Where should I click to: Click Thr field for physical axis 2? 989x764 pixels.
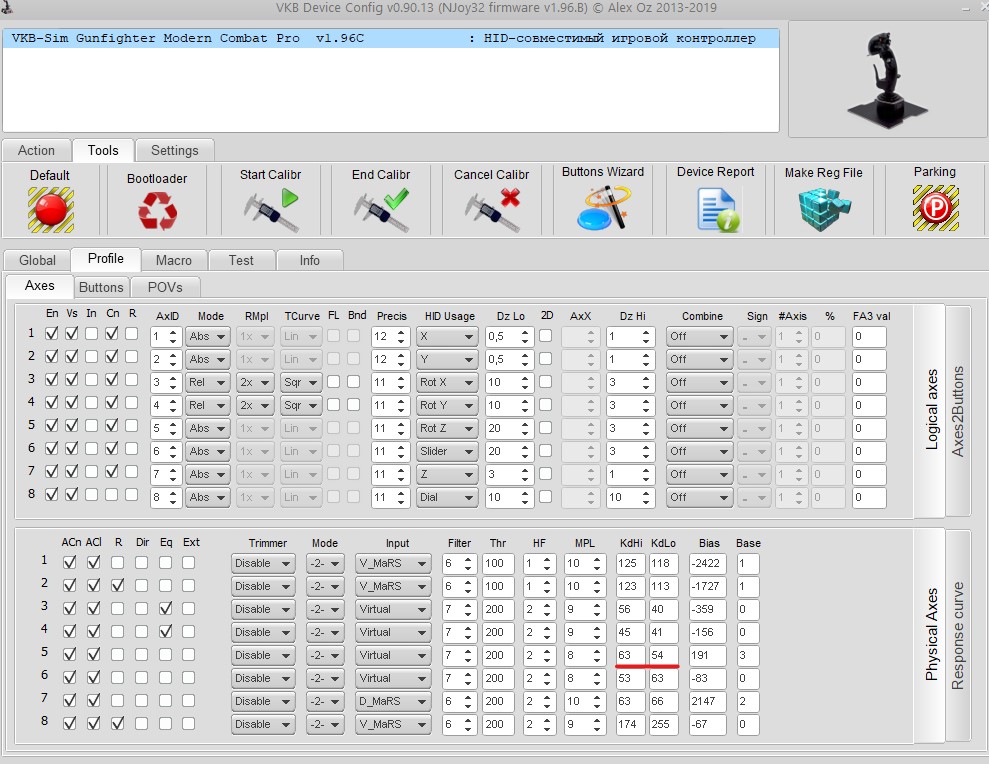click(x=498, y=586)
